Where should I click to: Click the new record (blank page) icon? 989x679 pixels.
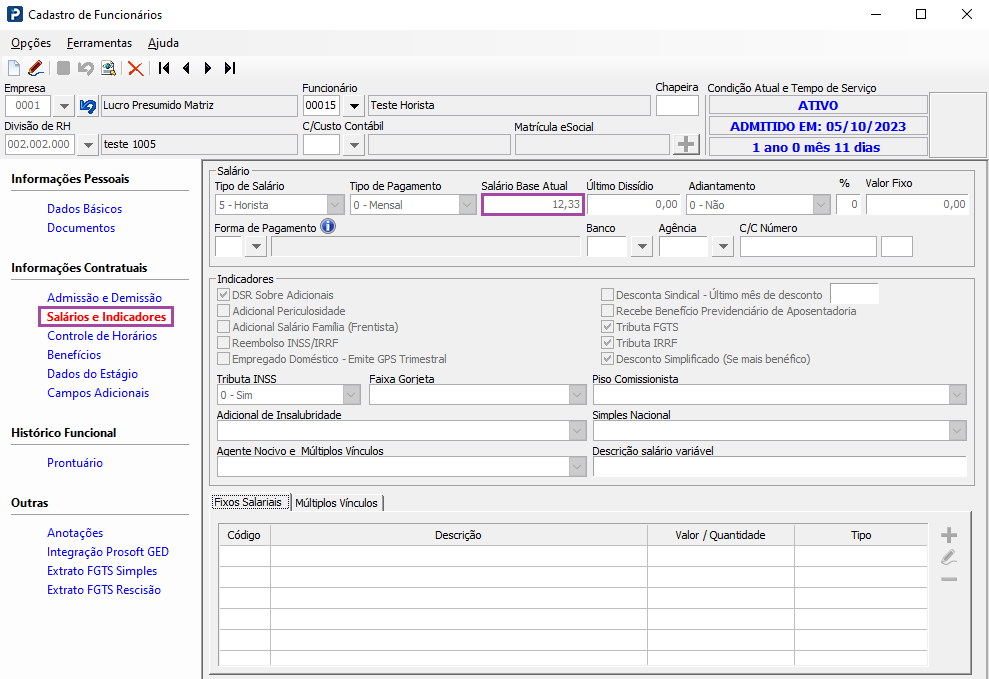pos(14,68)
